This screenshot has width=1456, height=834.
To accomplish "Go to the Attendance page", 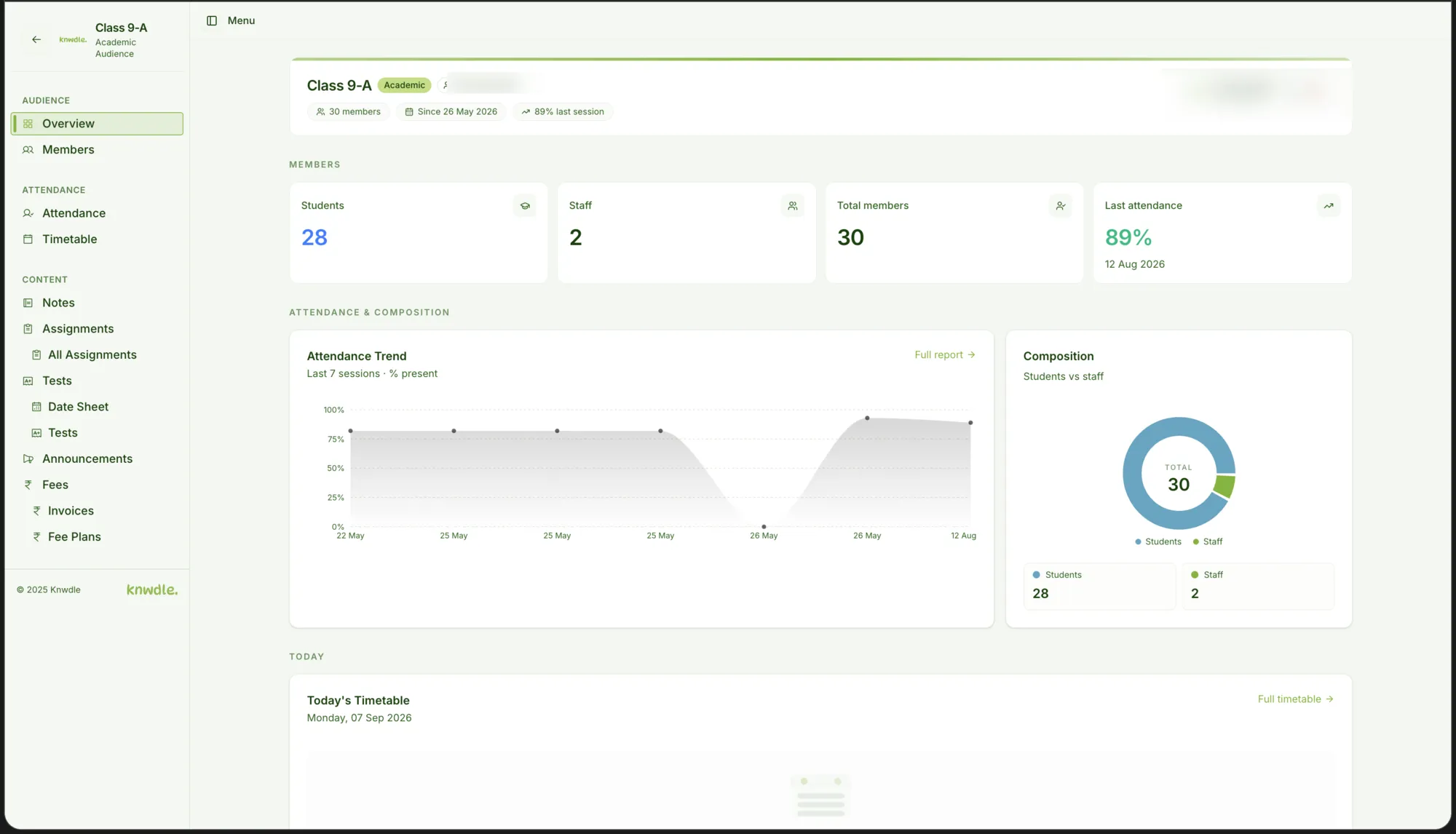I will [97, 213].
